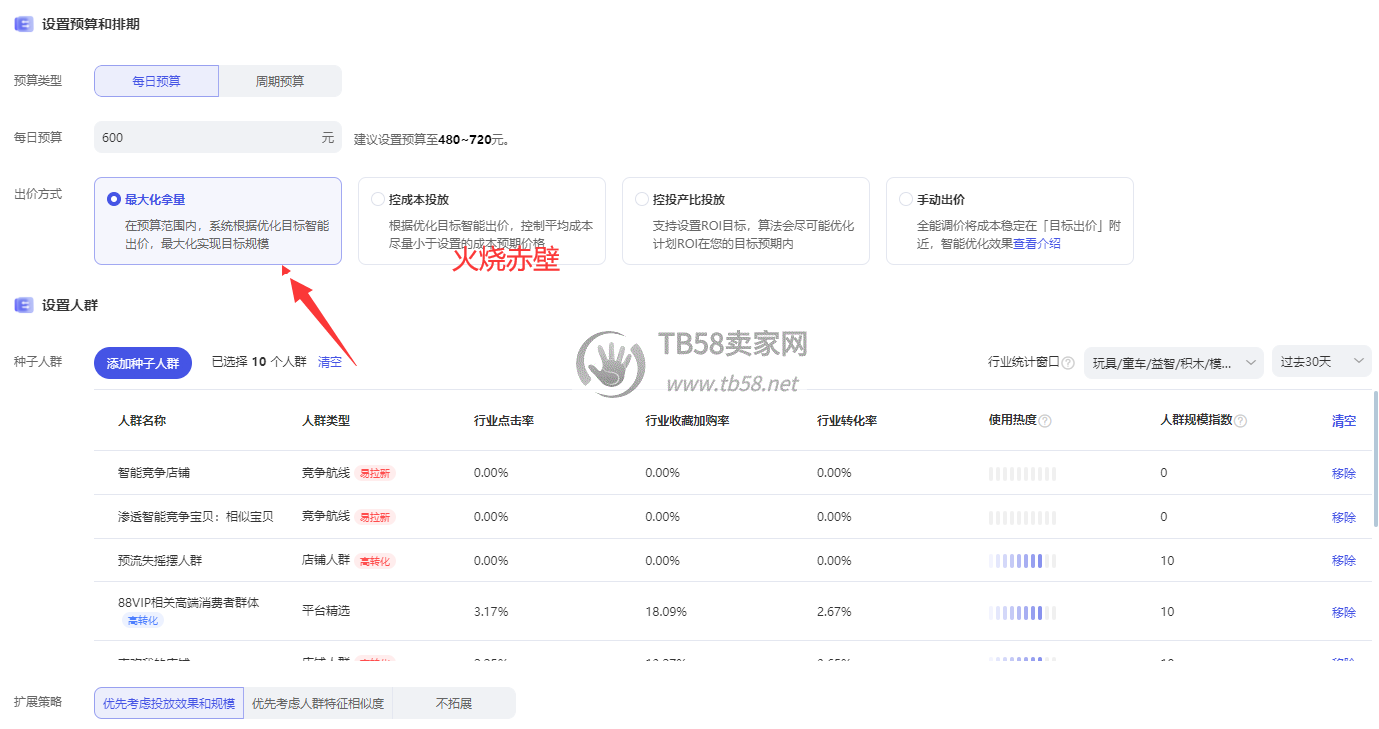Open the industry category dropdown 玩具/童车/益智

click(x=1174, y=362)
